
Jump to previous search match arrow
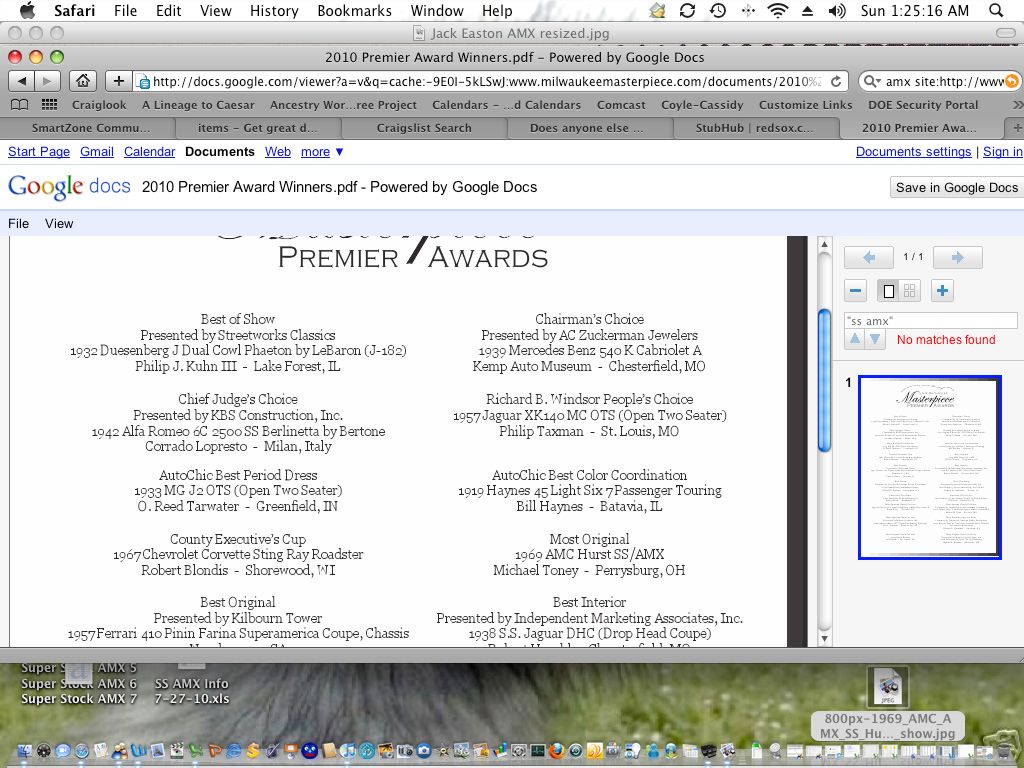855,340
